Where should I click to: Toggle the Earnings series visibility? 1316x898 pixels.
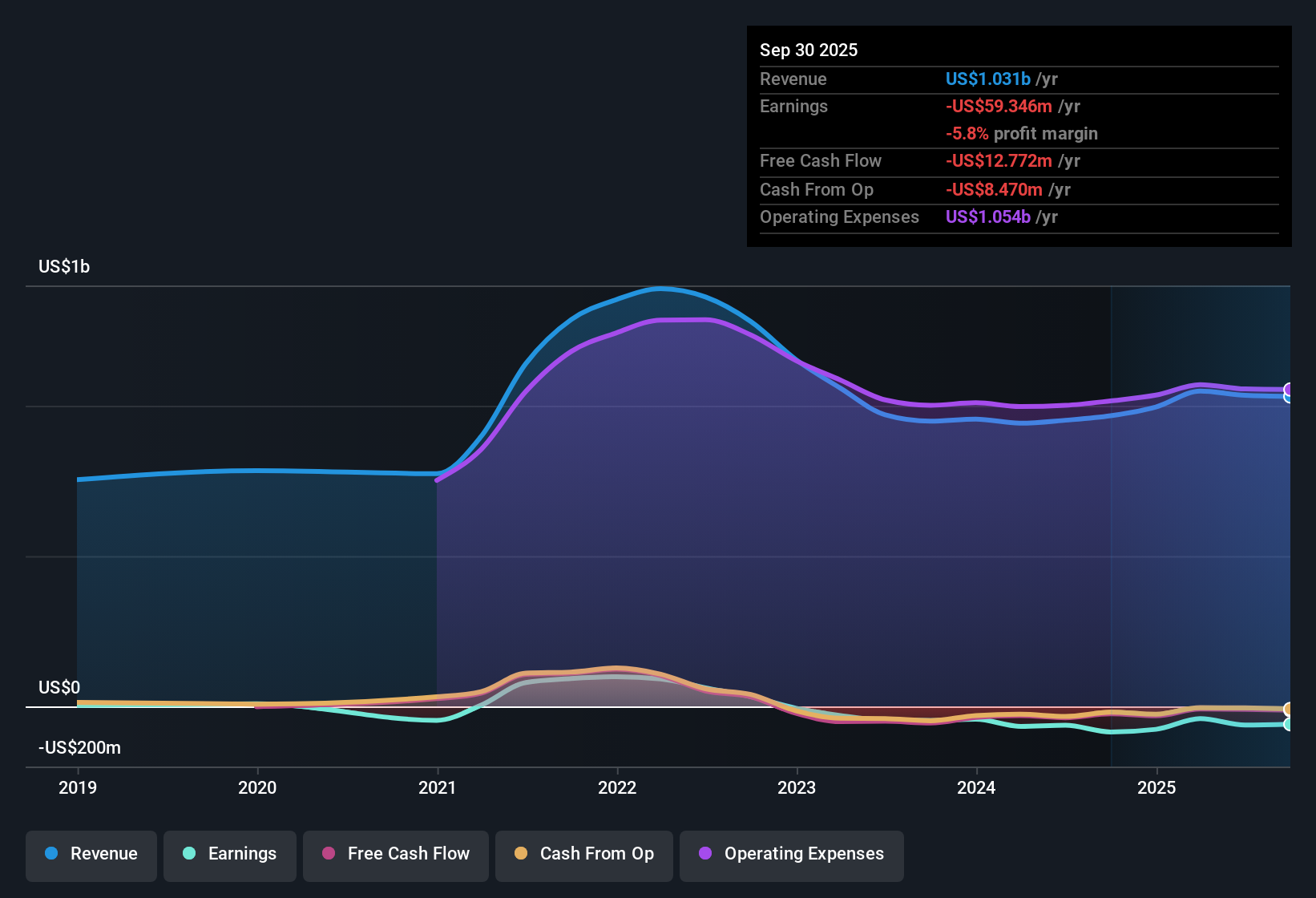(230, 855)
